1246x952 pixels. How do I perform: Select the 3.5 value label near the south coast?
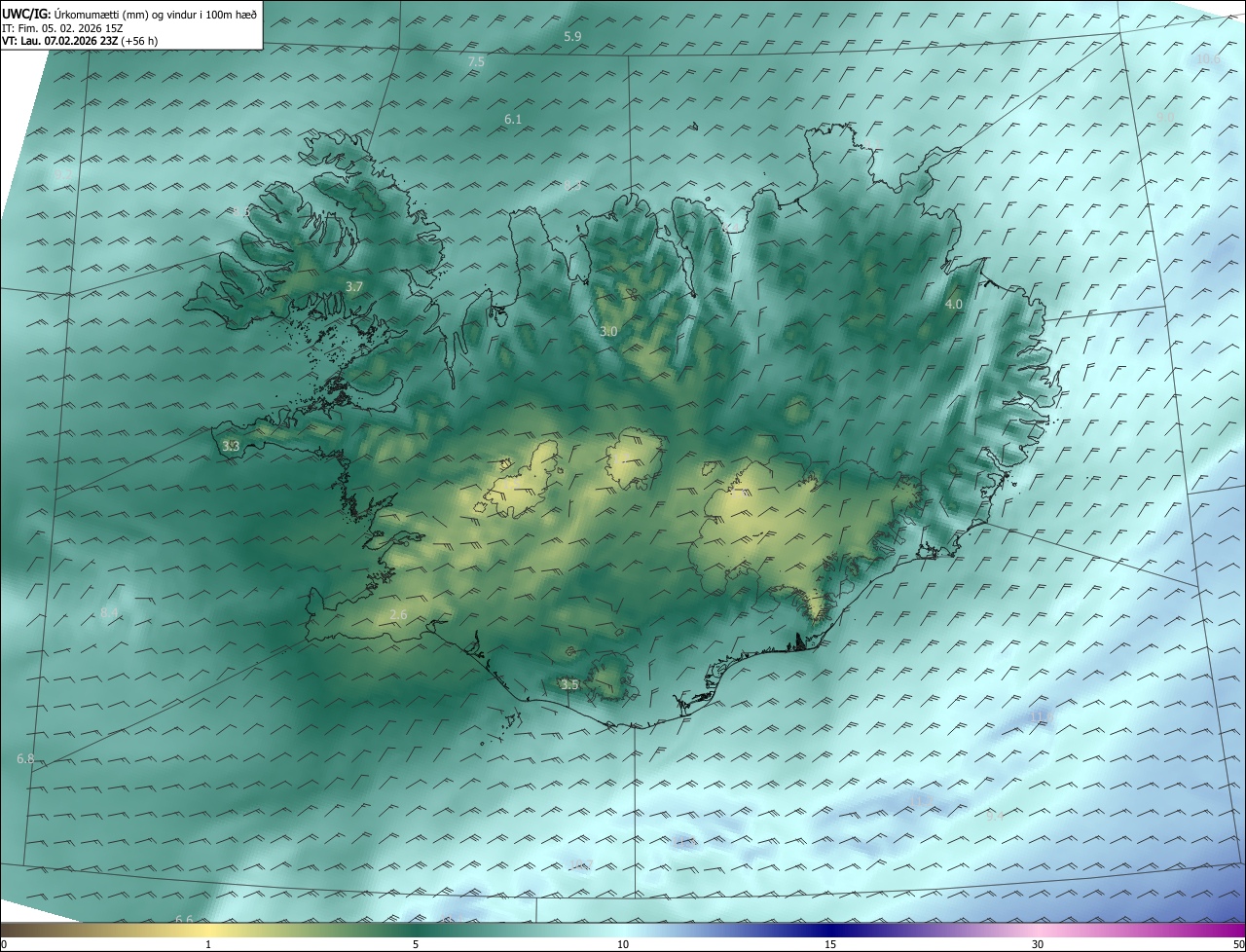point(569,684)
